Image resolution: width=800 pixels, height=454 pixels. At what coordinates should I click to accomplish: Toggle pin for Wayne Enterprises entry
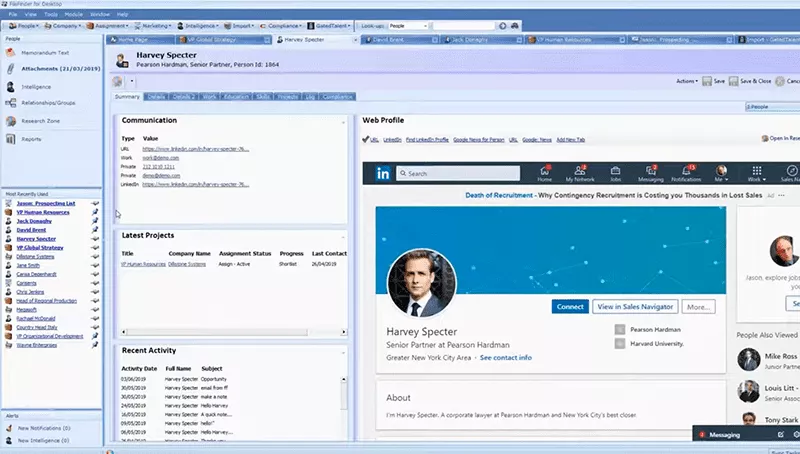point(95,345)
